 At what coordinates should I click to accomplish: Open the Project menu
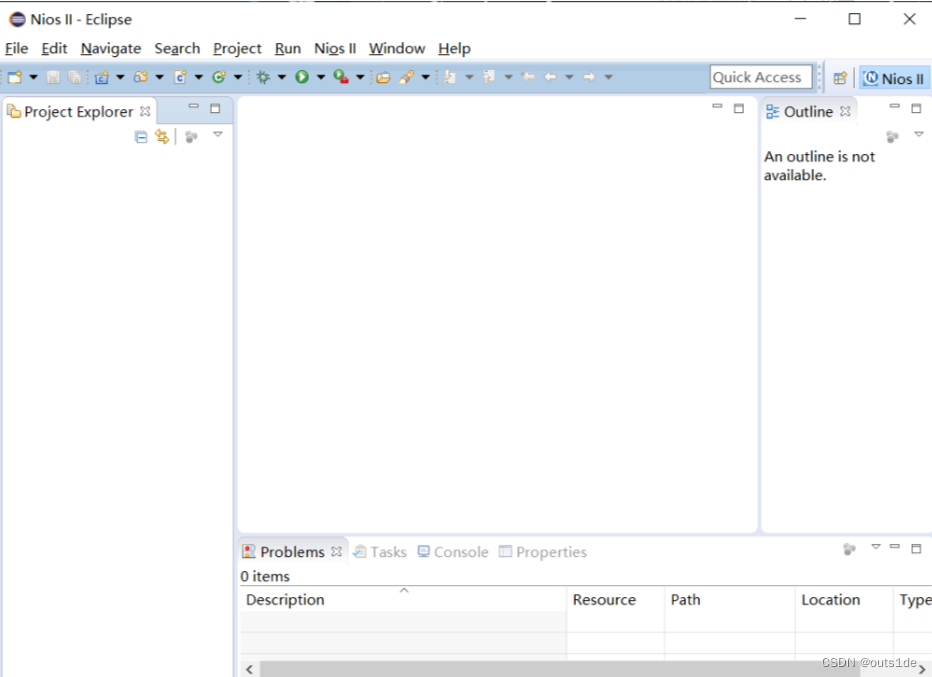(x=237, y=49)
